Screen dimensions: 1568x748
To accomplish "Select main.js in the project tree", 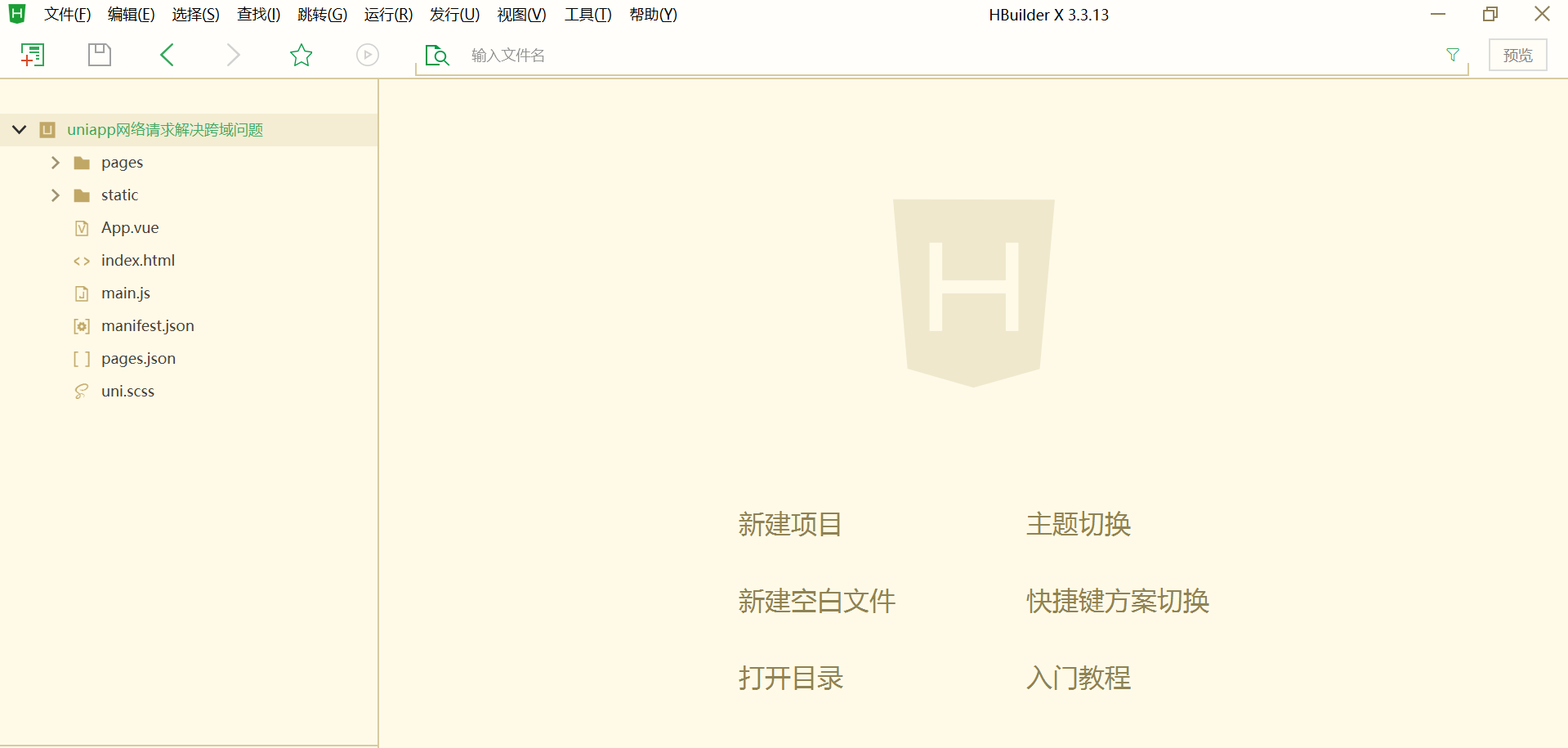I will (126, 293).
